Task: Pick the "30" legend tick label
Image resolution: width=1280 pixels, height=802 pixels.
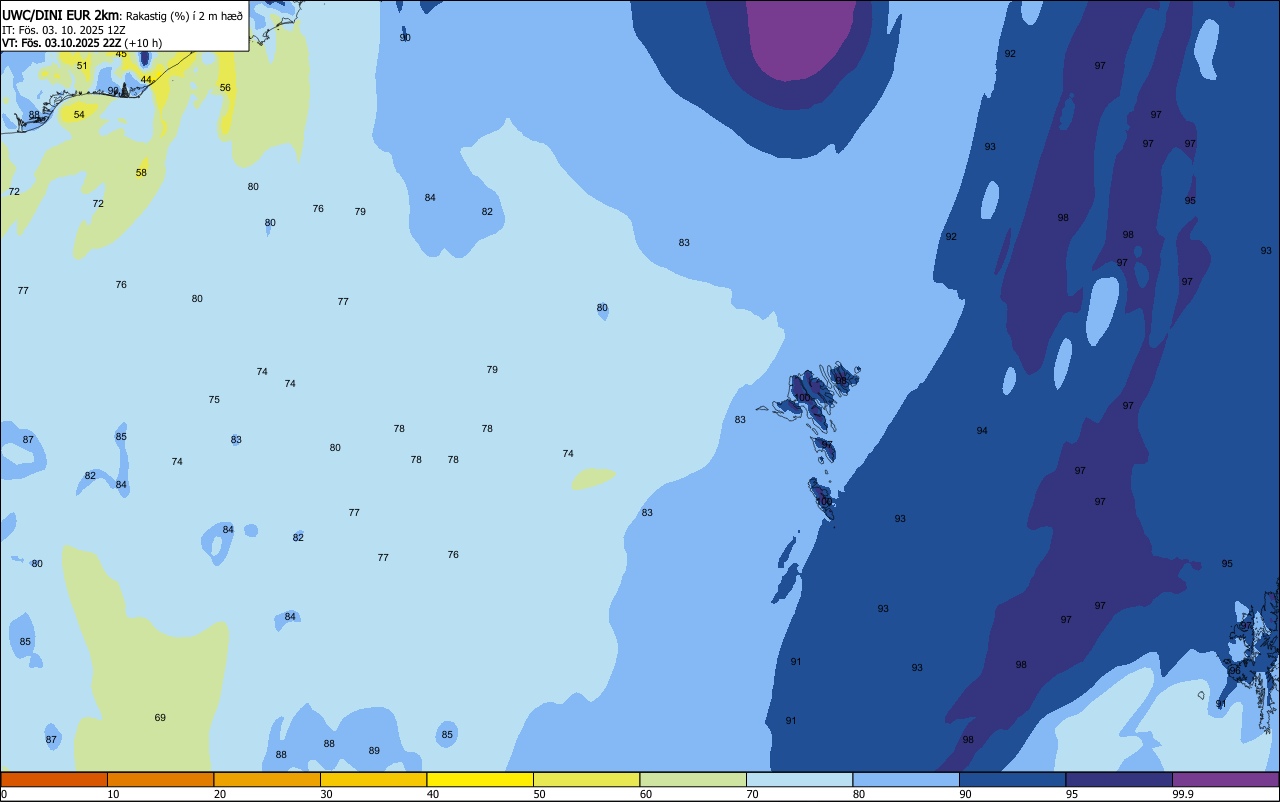Action: [326, 794]
